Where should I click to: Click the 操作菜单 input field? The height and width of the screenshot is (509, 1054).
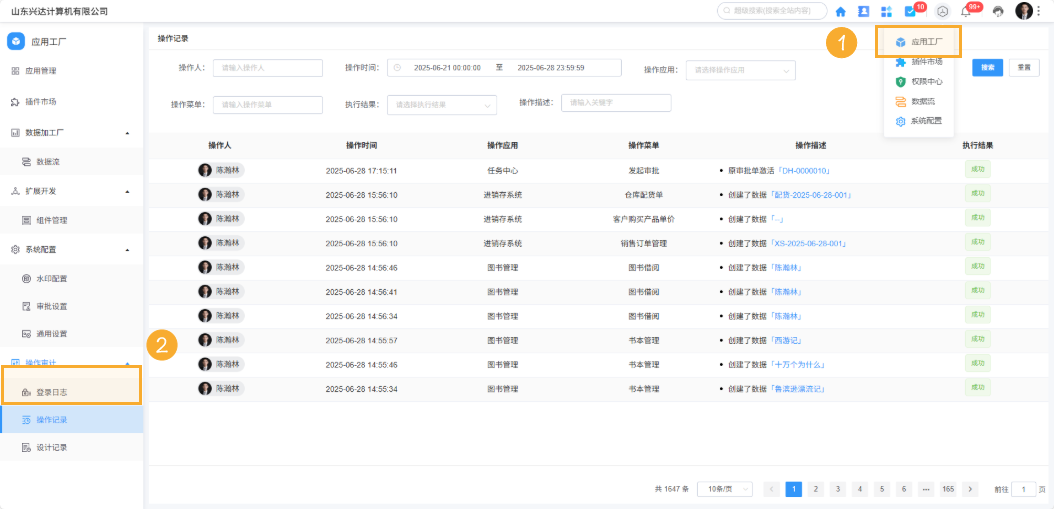[x=268, y=104]
